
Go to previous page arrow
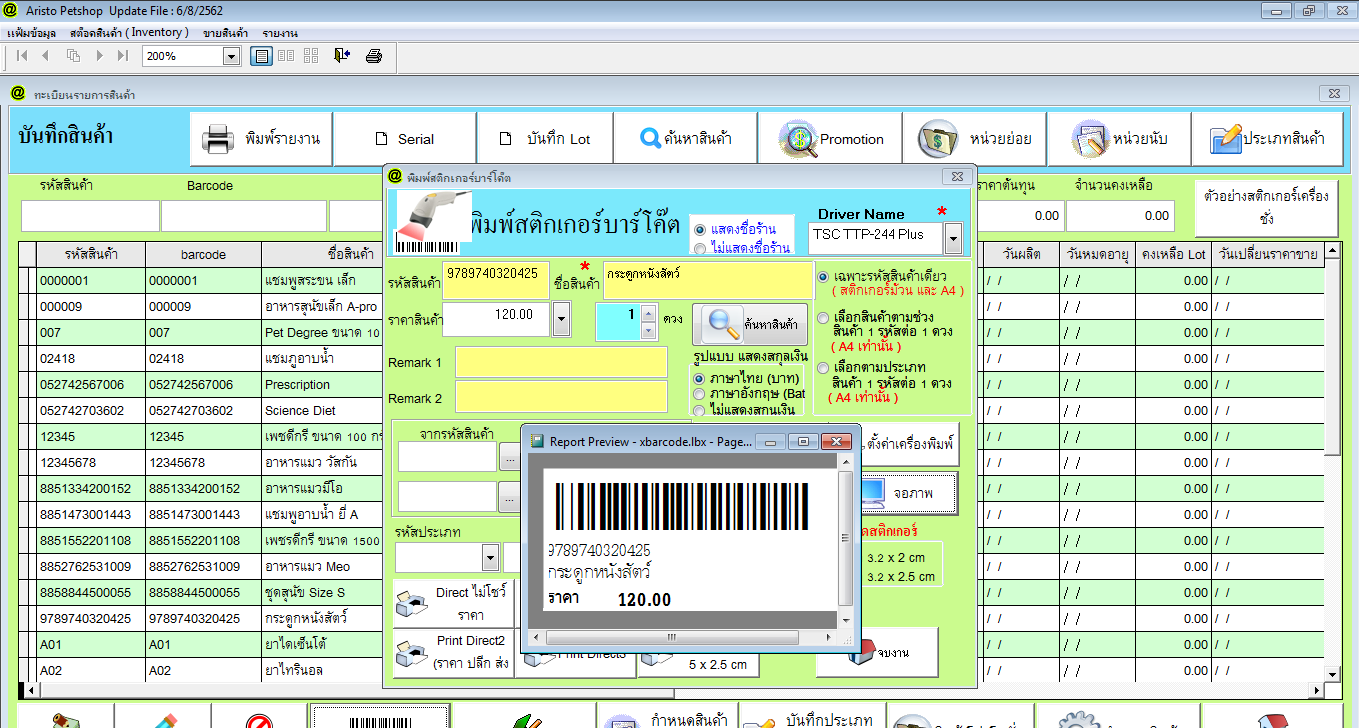[x=46, y=56]
